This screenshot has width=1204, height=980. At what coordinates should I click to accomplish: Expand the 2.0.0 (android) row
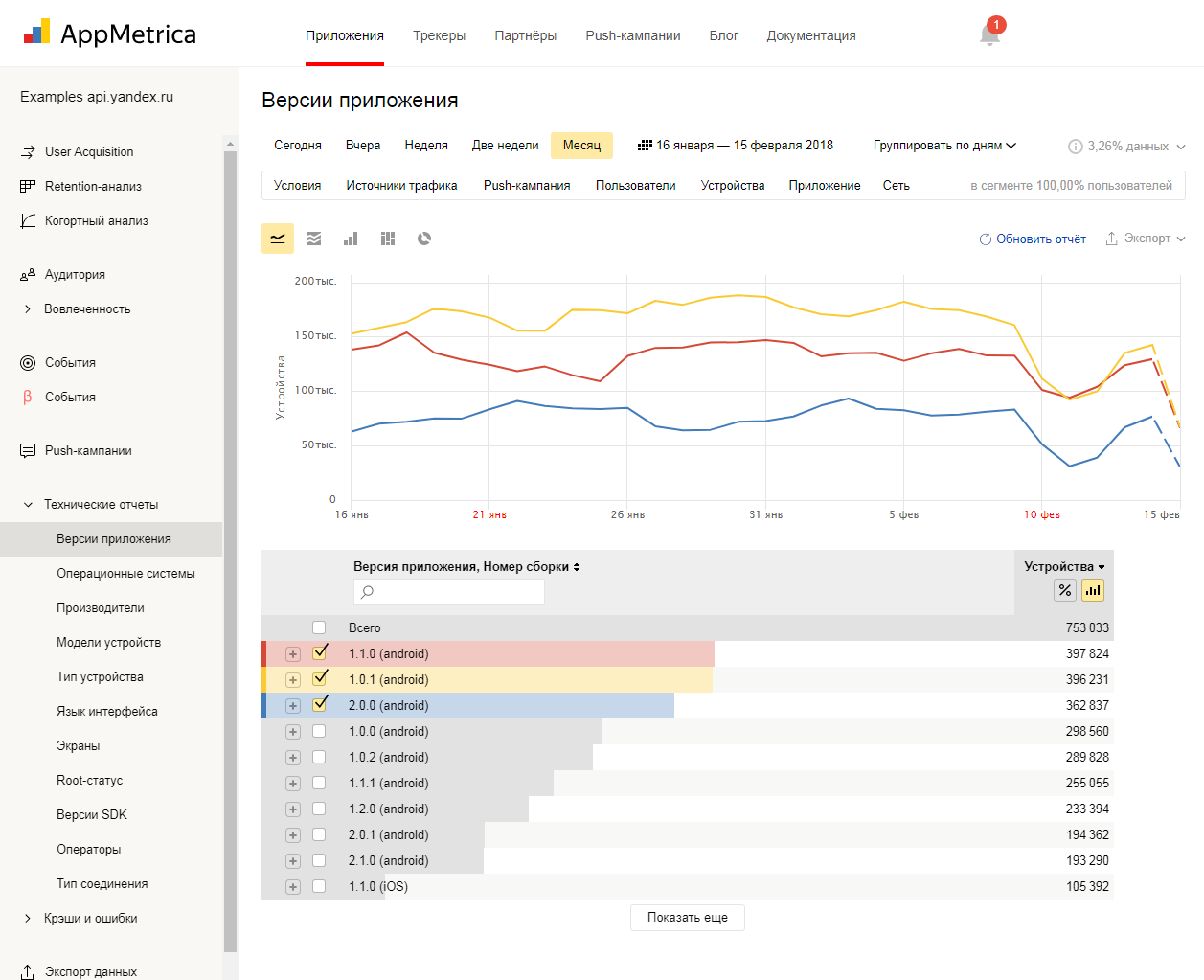(x=293, y=706)
